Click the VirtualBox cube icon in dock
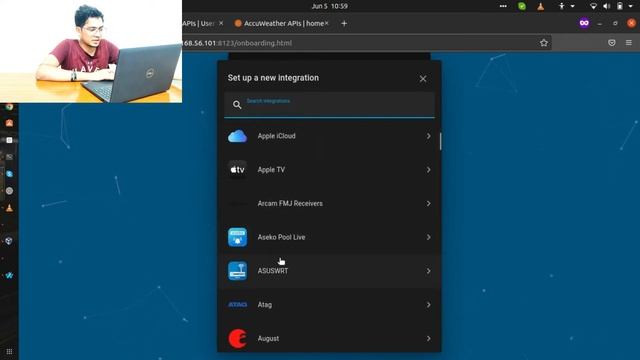Viewport: 640px width, 360px height. [9, 241]
